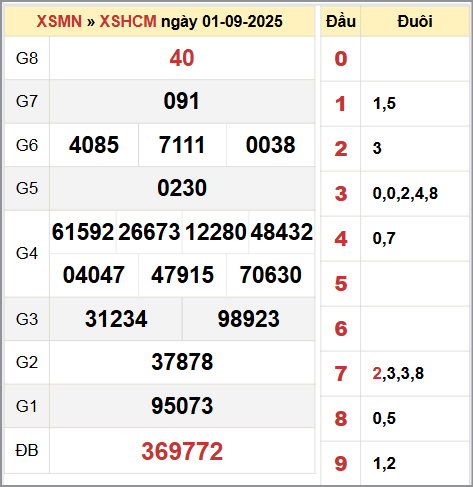Screen dimensions: 473x487
Task: Click G3 number 31234
Action: pyautogui.click(x=116, y=319)
